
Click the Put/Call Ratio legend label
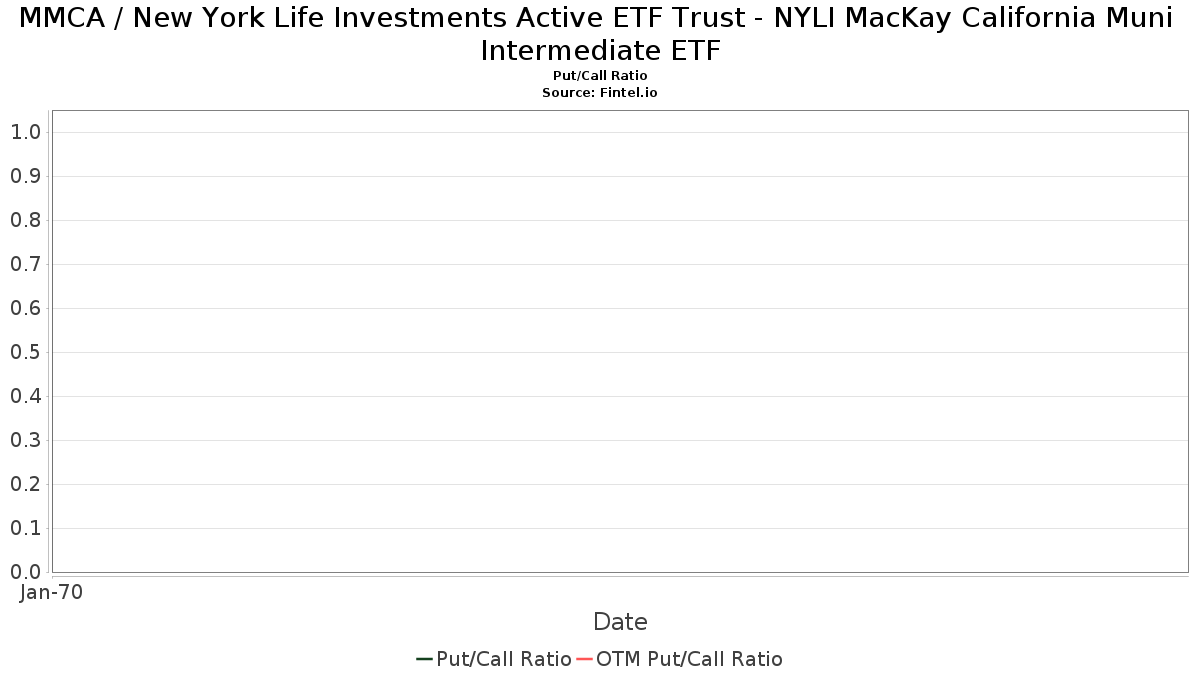504,659
